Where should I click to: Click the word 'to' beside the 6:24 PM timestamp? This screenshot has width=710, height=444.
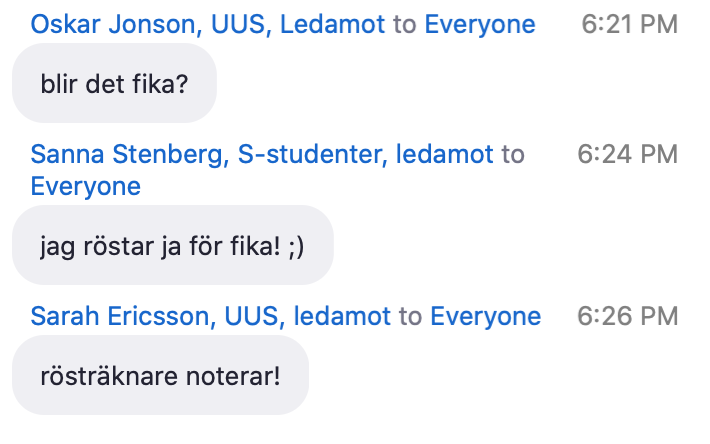coord(513,154)
